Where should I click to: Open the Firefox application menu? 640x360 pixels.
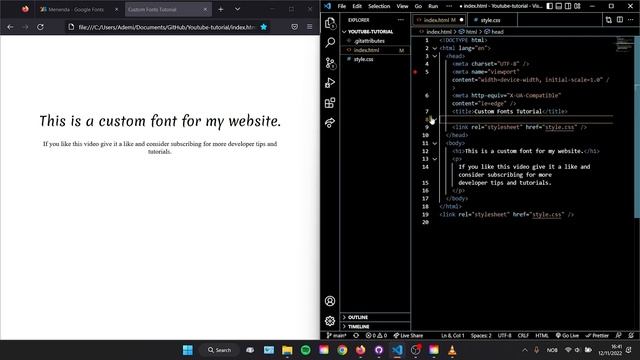point(310,27)
